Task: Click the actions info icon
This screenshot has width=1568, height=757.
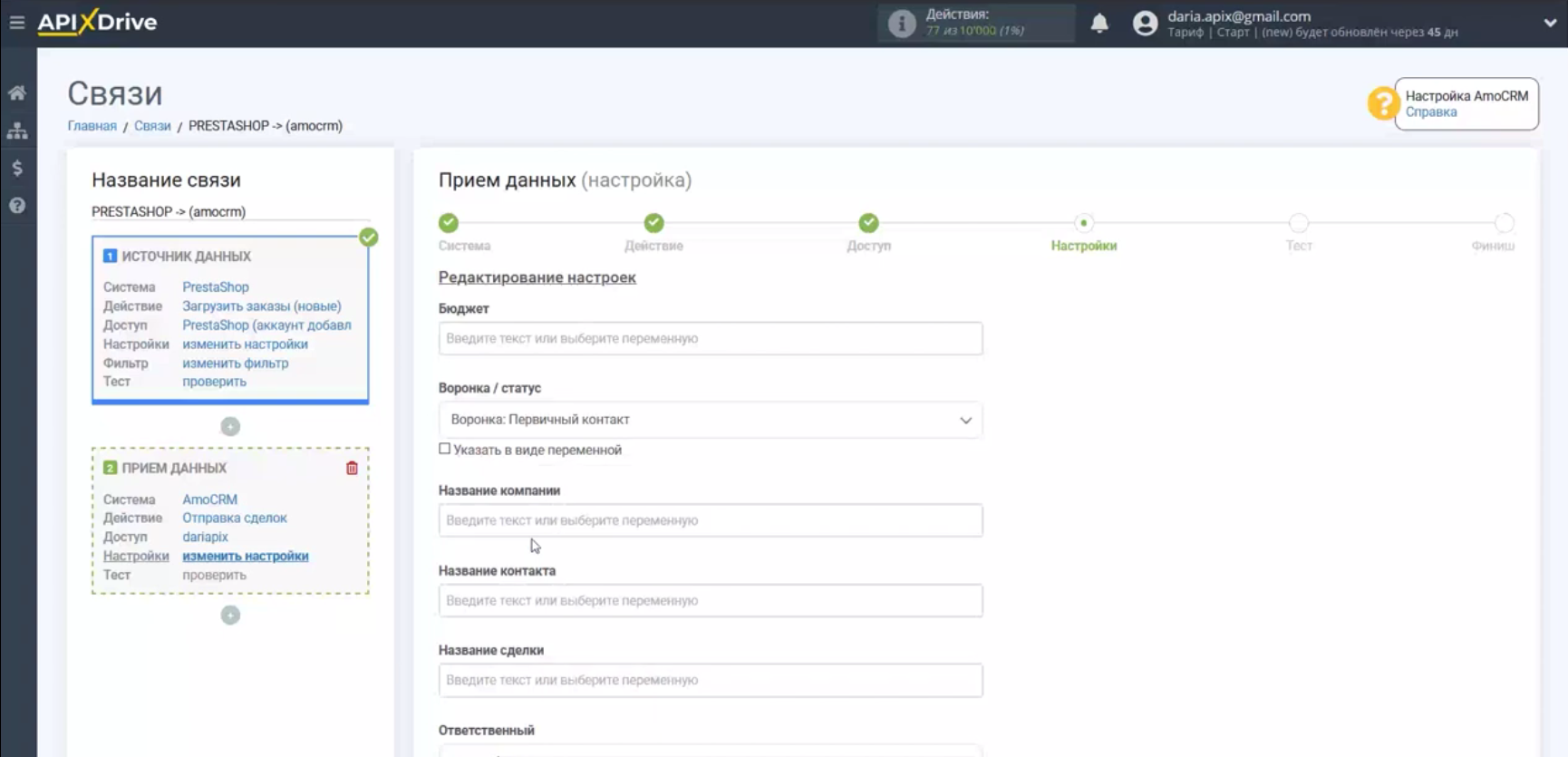Action: click(902, 24)
